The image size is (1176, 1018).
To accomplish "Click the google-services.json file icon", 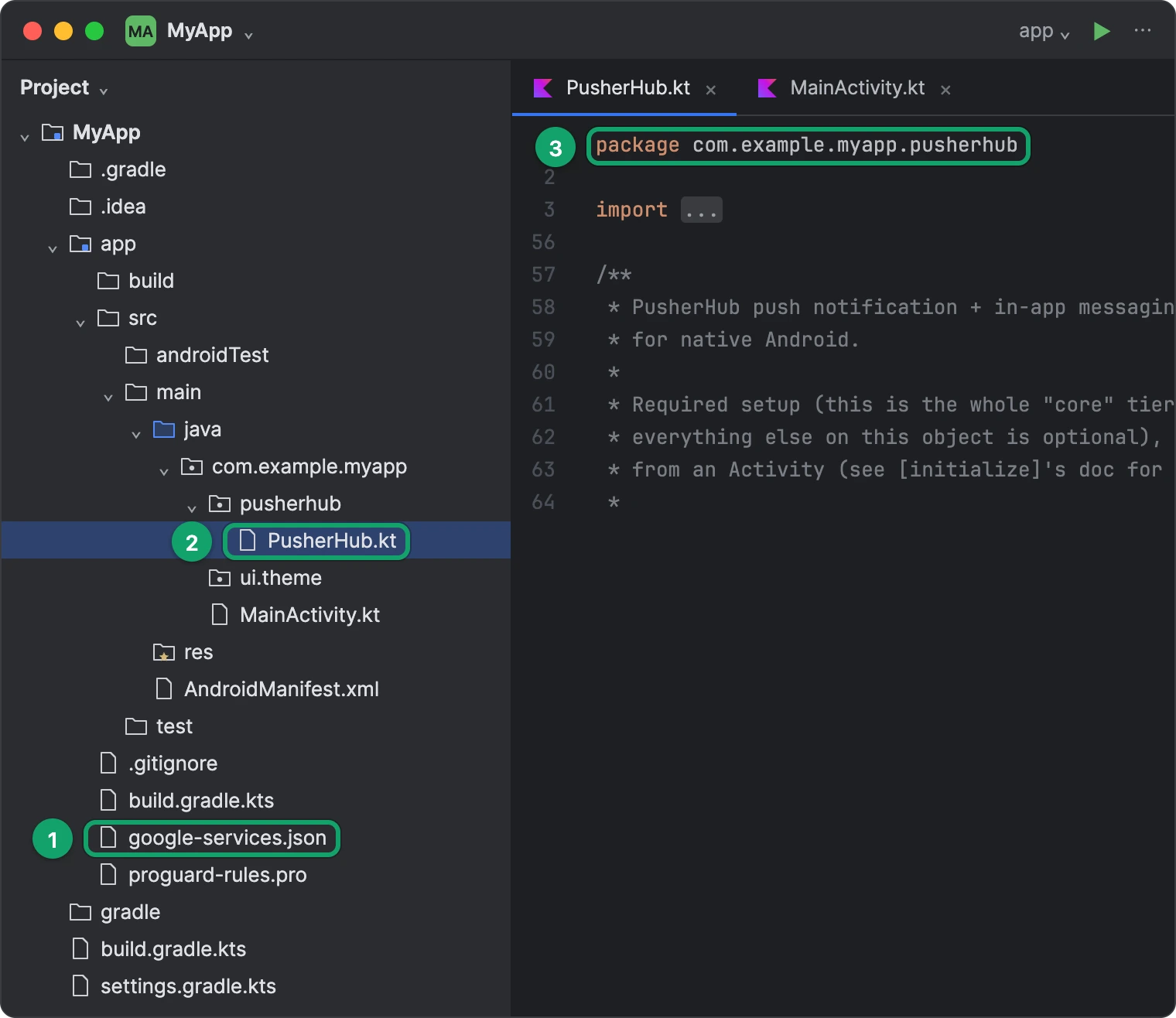I will (108, 837).
